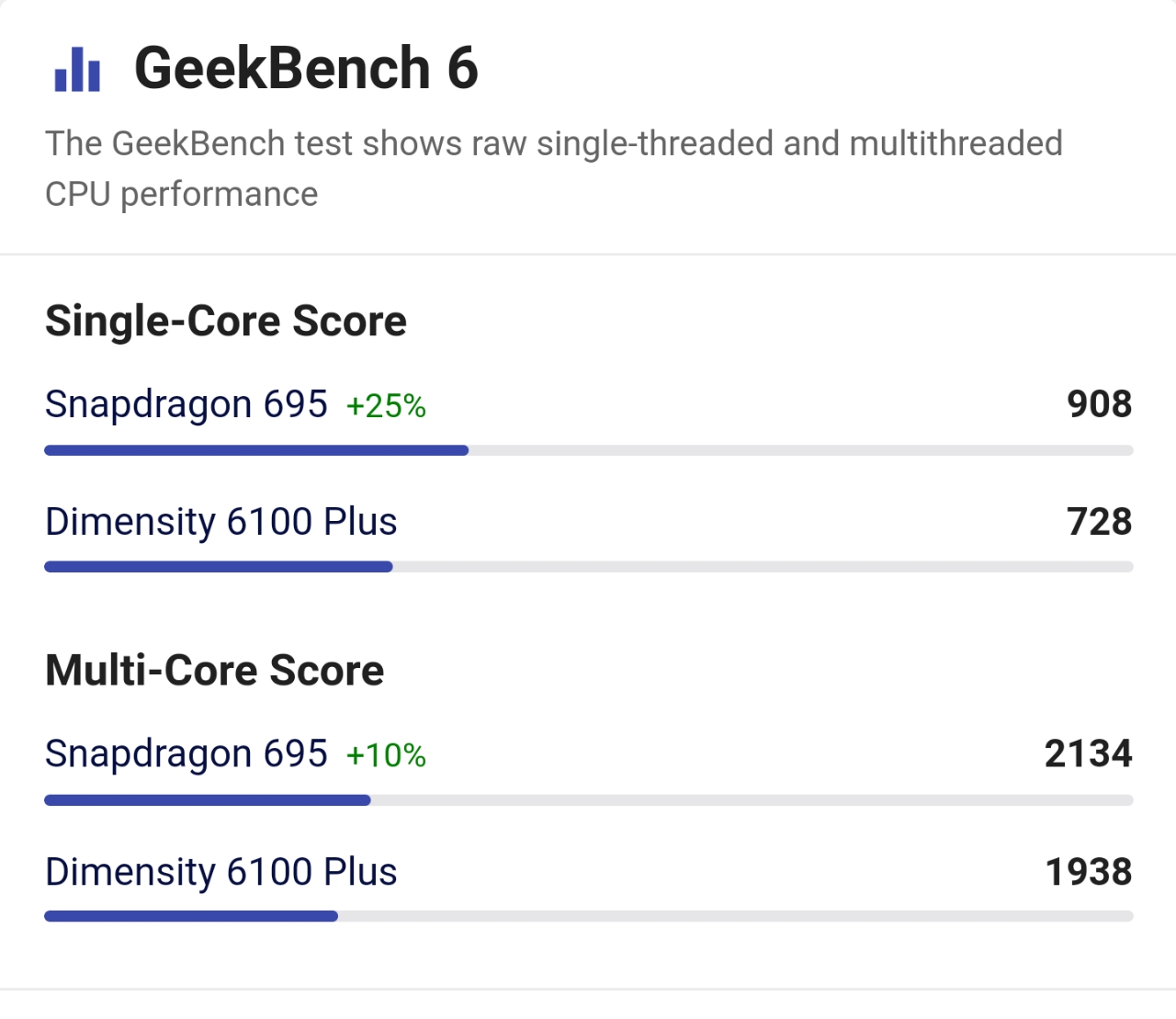Open Dimensity 6100 Plus link under Multi-Core Score
The width and height of the screenshot is (1176, 1019).
[221, 872]
